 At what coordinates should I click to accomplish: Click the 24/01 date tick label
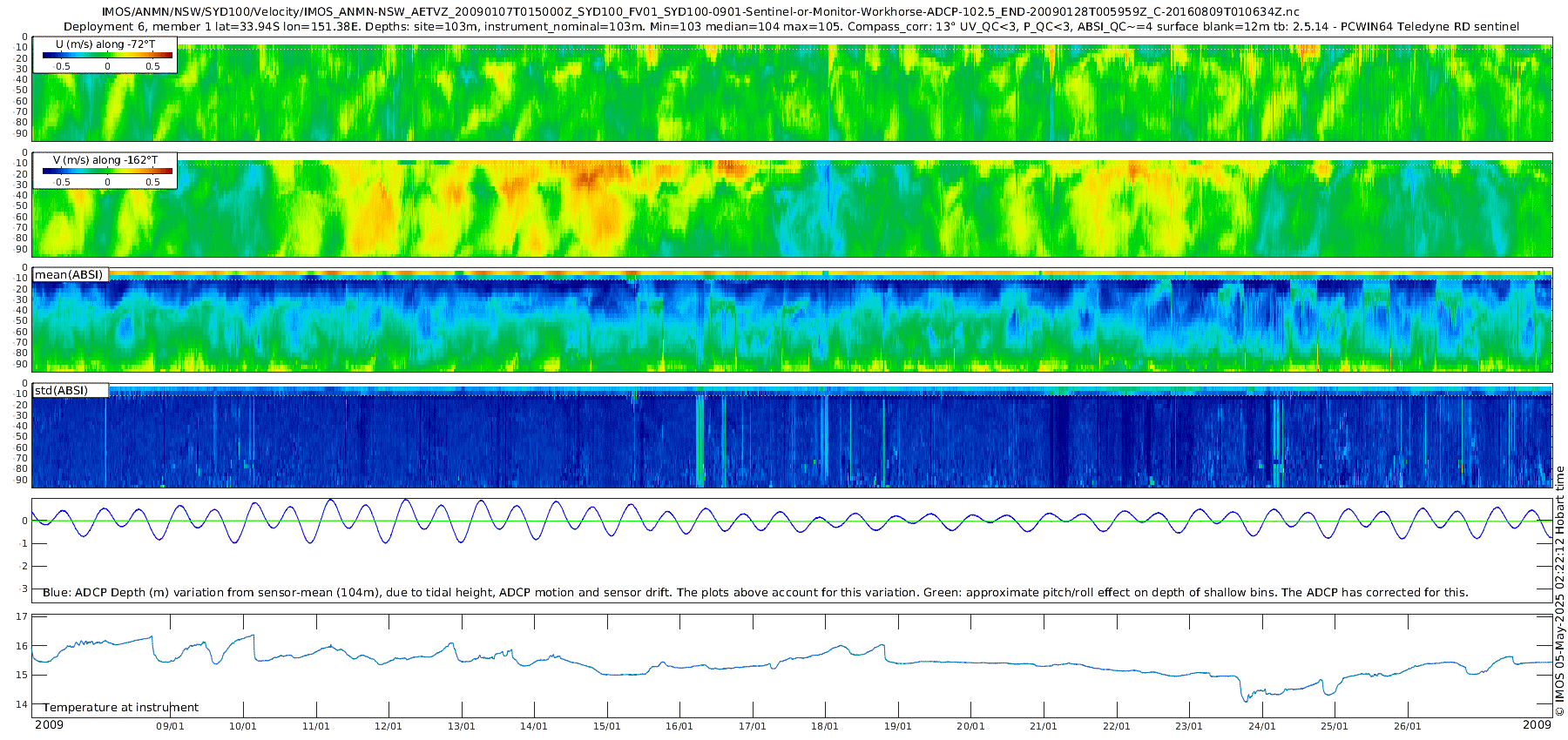point(1262,727)
